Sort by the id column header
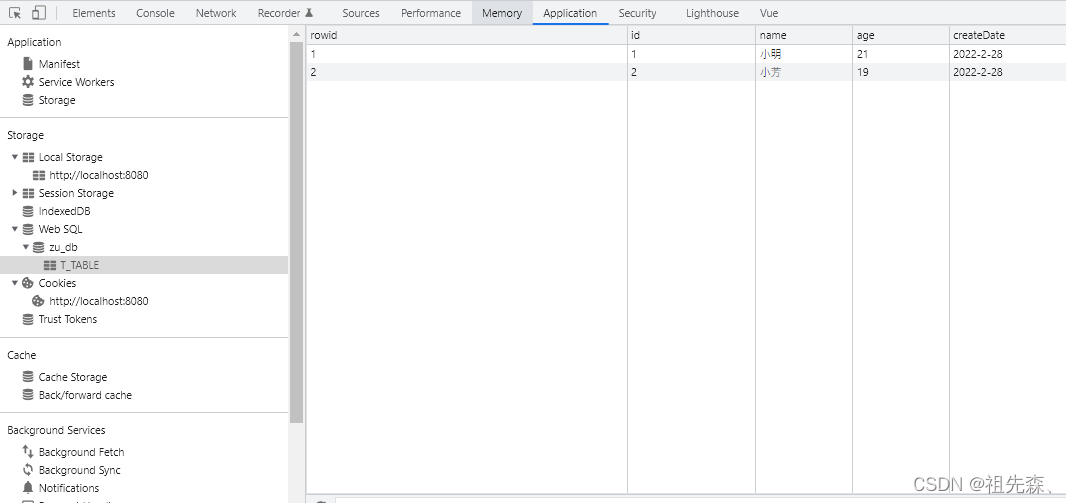The width and height of the screenshot is (1066, 503). tap(691, 35)
